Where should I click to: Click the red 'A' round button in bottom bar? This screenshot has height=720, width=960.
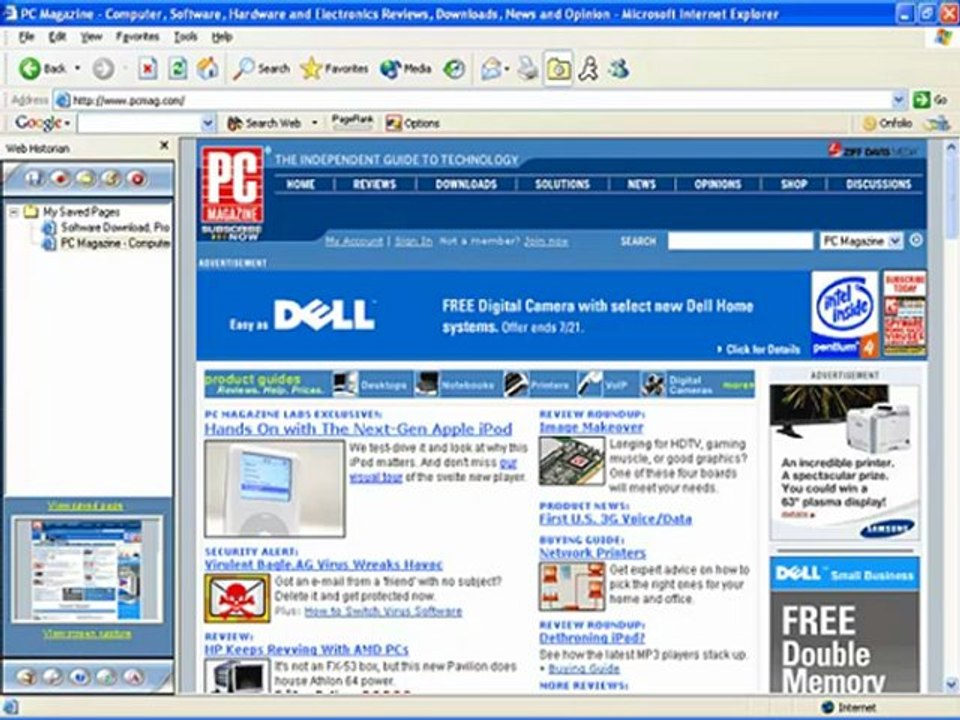click(133, 677)
